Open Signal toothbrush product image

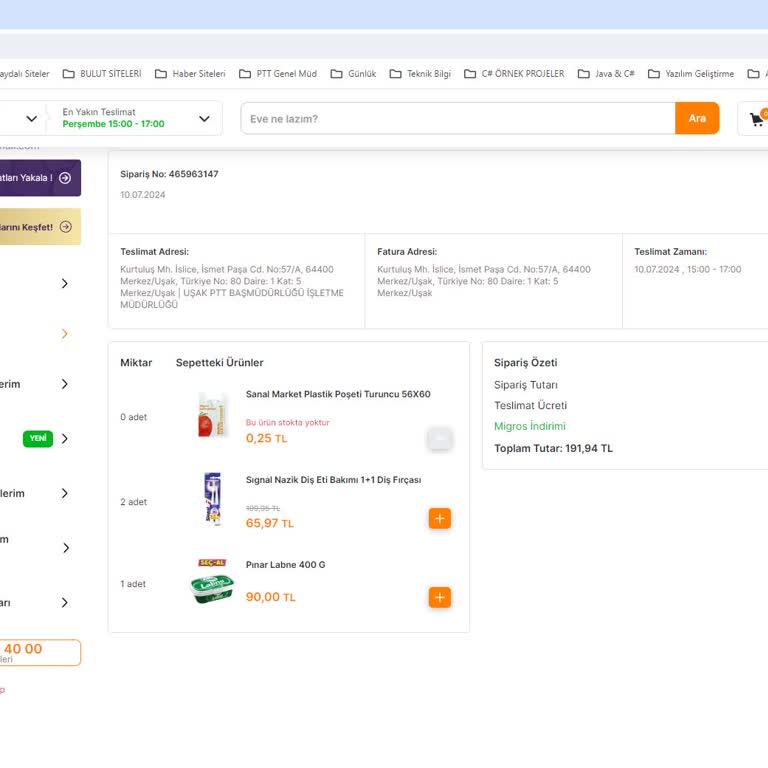coord(213,499)
